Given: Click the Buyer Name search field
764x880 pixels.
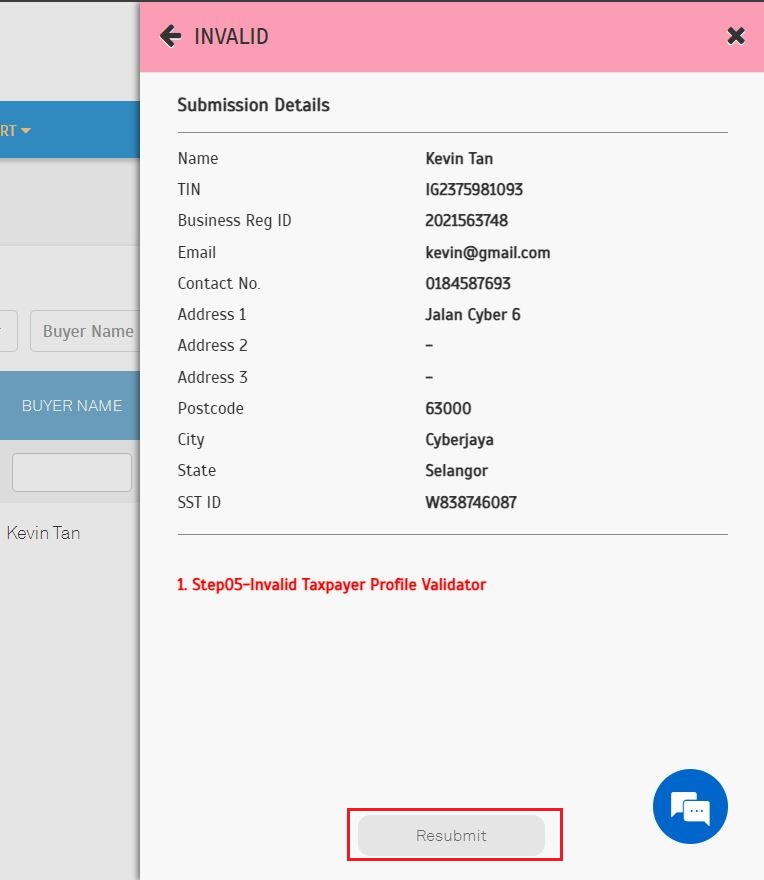Looking at the screenshot, I should click(88, 331).
